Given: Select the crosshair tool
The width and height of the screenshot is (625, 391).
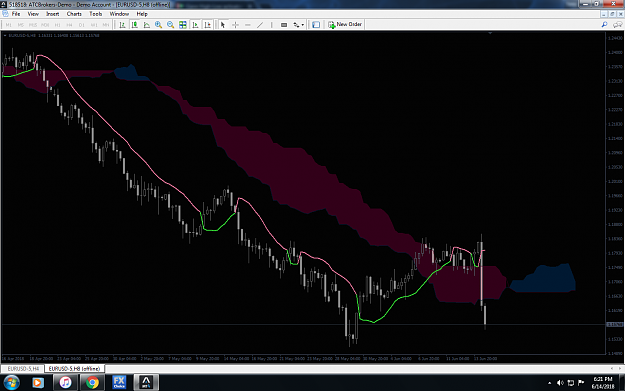Looking at the screenshot, I should click(235, 25).
